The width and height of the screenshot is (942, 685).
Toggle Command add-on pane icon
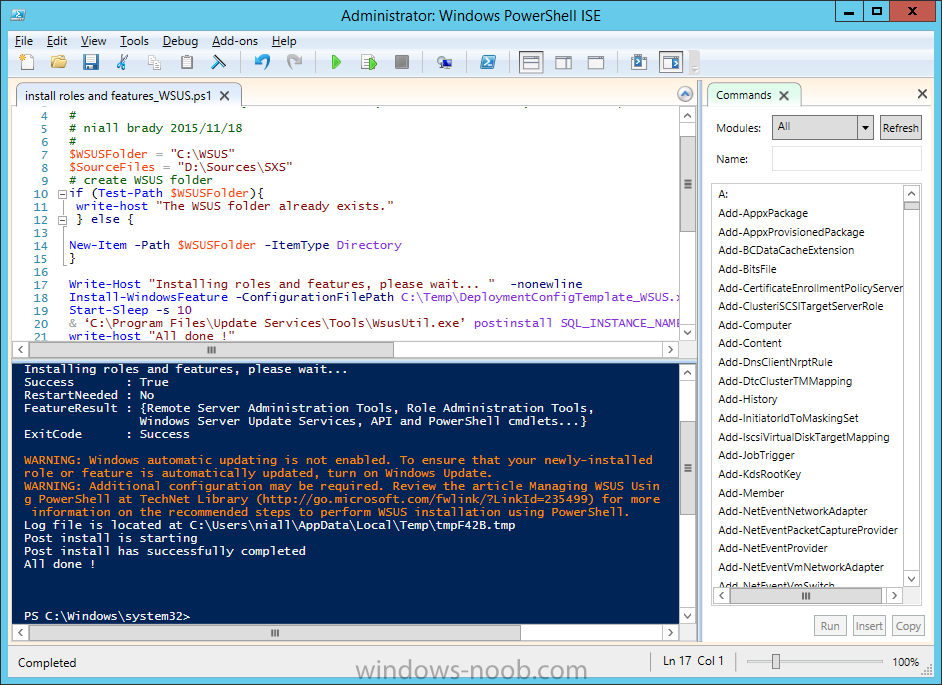(x=671, y=62)
